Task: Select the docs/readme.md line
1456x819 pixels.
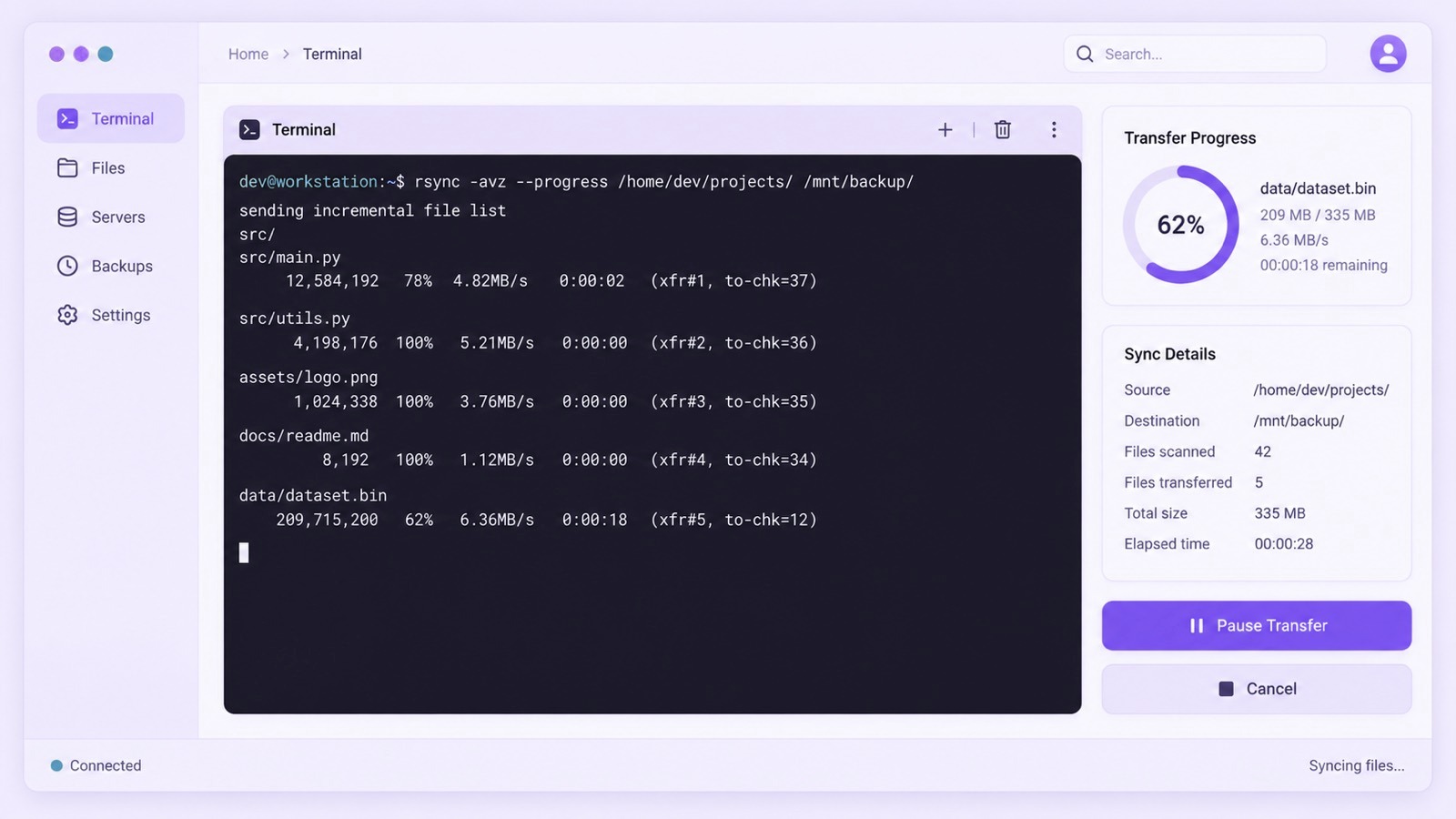Action: point(304,436)
